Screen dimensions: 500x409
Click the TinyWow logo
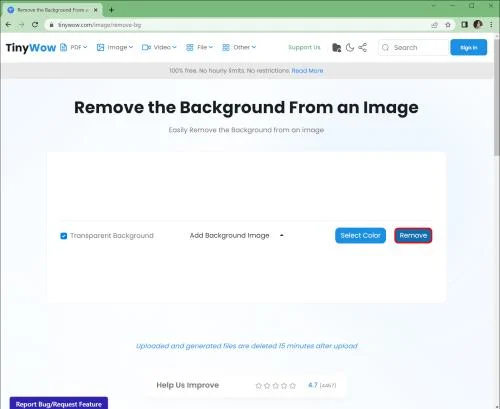[x=31, y=48]
